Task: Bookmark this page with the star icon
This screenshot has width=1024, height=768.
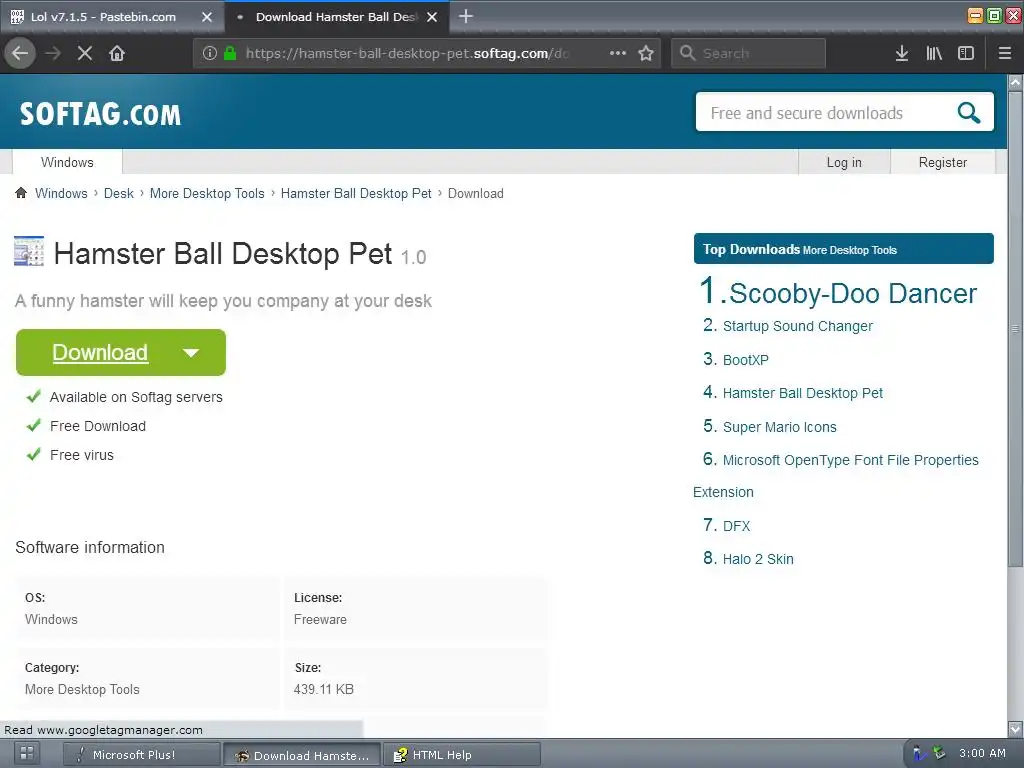Action: tap(646, 53)
